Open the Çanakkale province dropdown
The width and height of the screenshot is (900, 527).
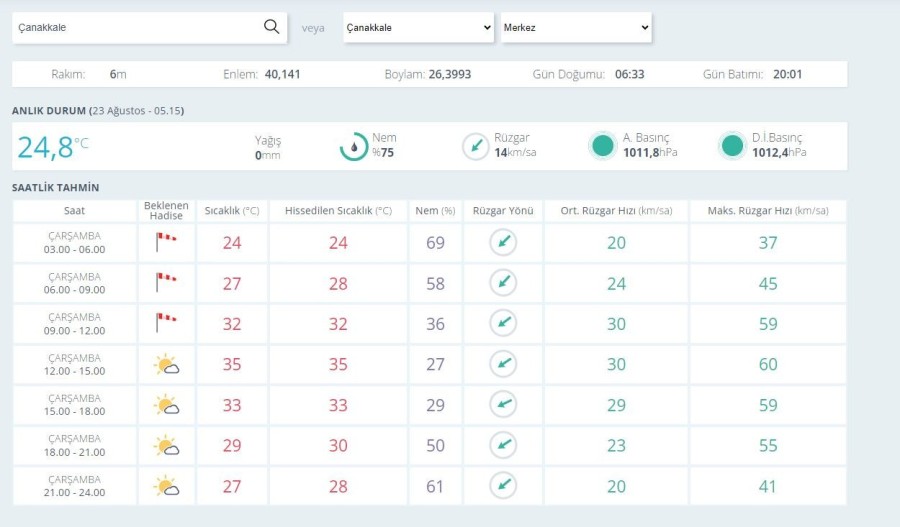[x=418, y=28]
